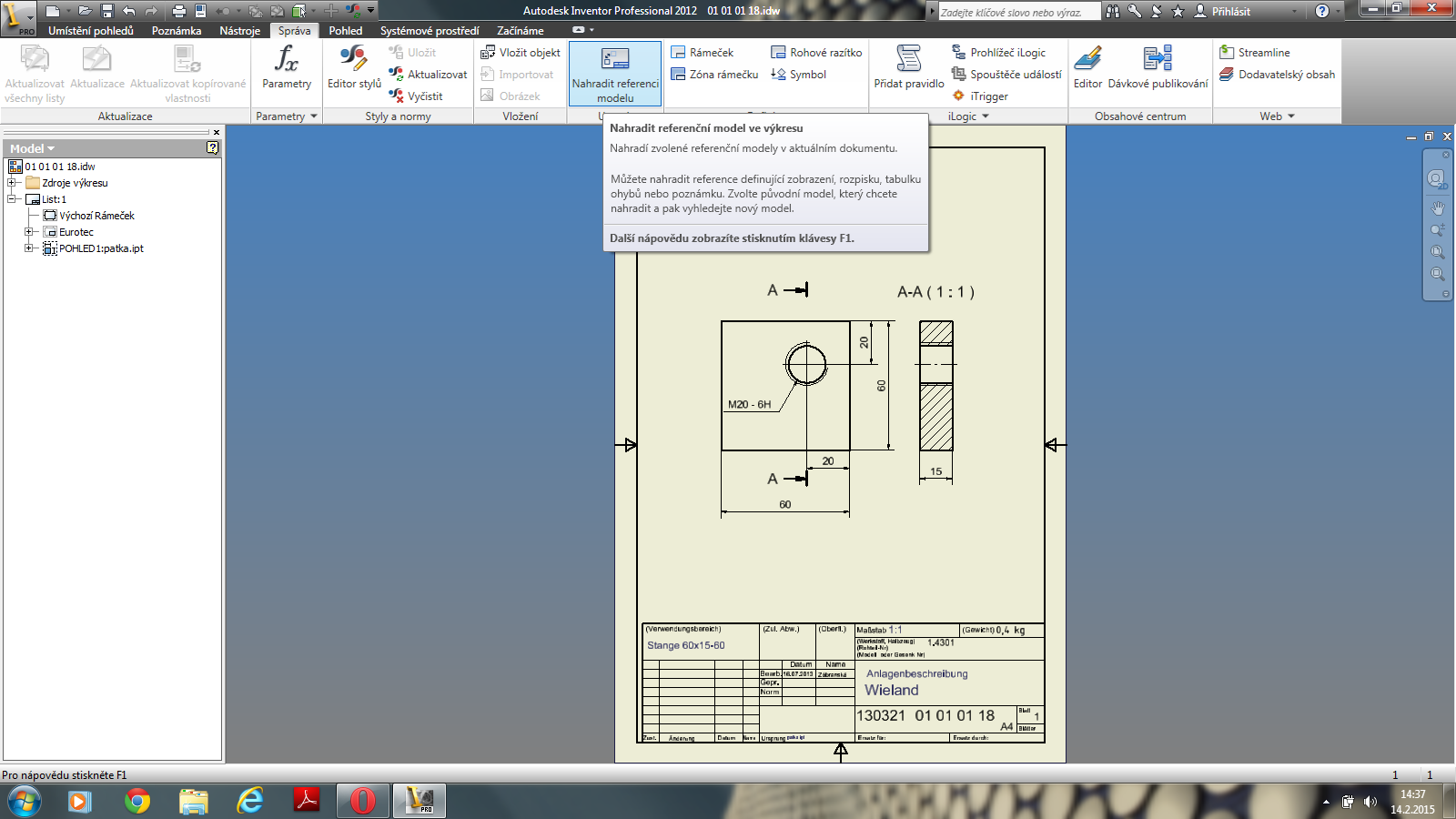Click the New document icon
Viewport: 1456px width, 819px height.
point(53,11)
